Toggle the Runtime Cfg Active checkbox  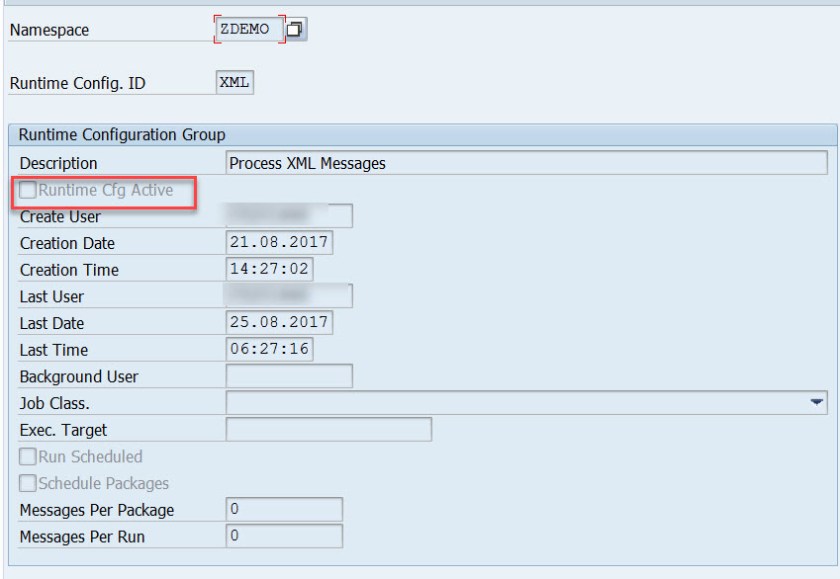tap(28, 190)
